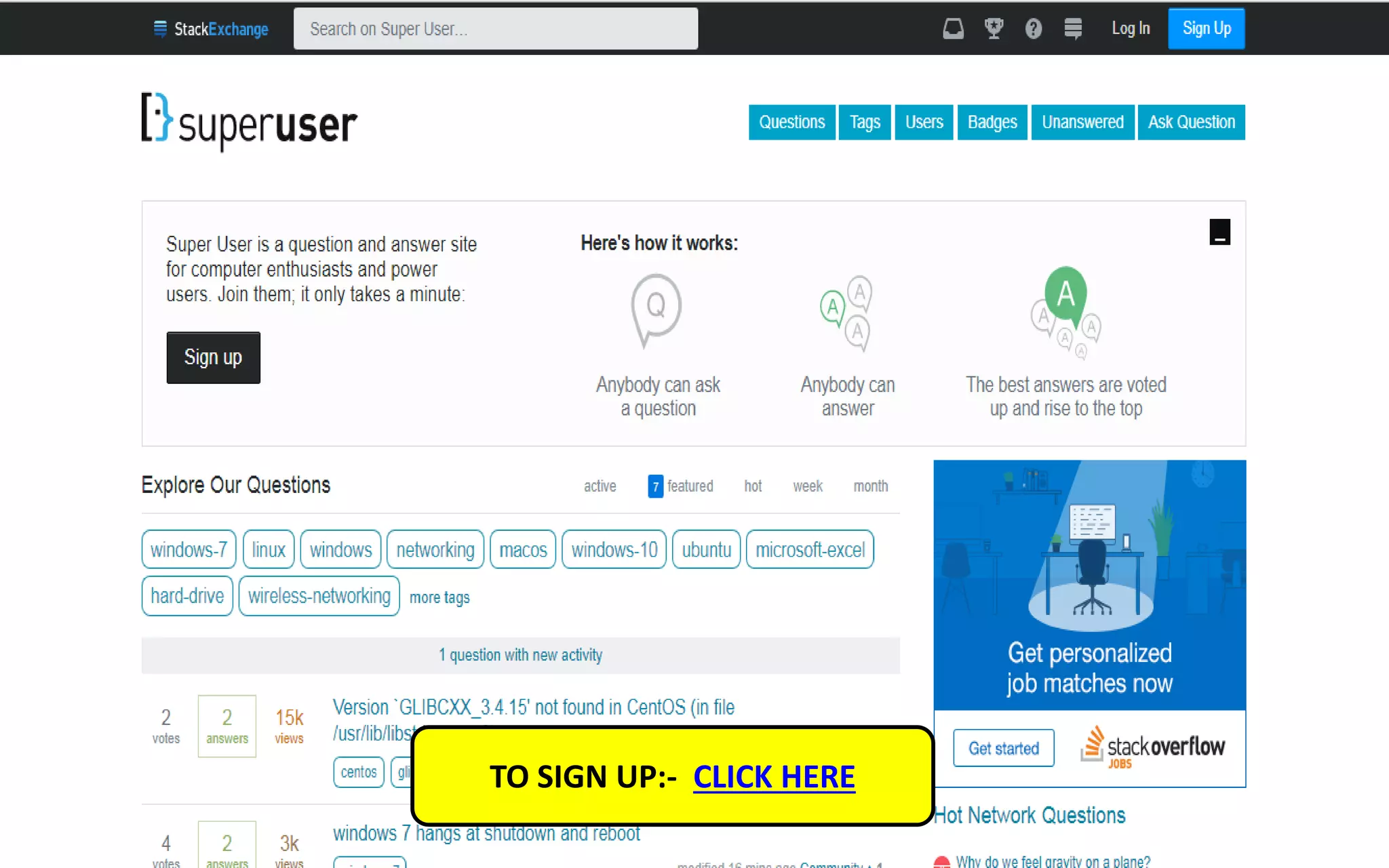Switch to the featured questions filter

click(681, 486)
